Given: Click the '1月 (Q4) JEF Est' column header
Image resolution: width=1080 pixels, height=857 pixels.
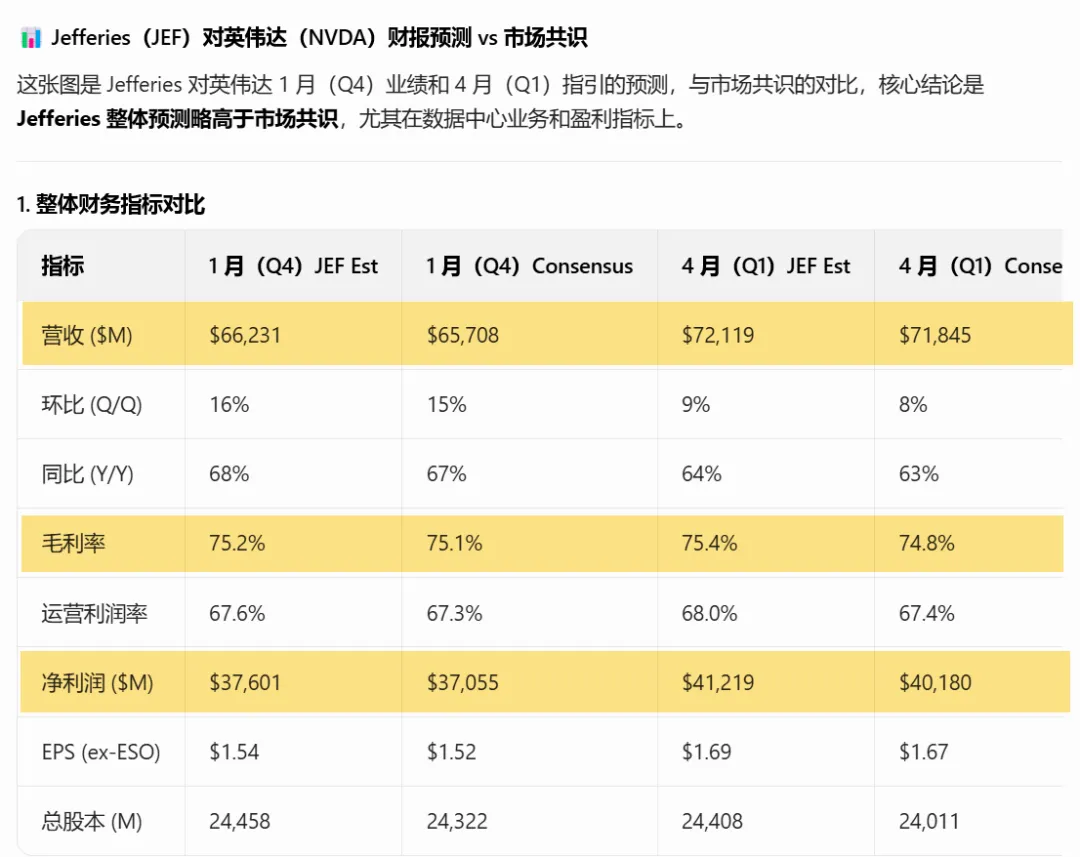Looking at the screenshot, I should coord(293,266).
